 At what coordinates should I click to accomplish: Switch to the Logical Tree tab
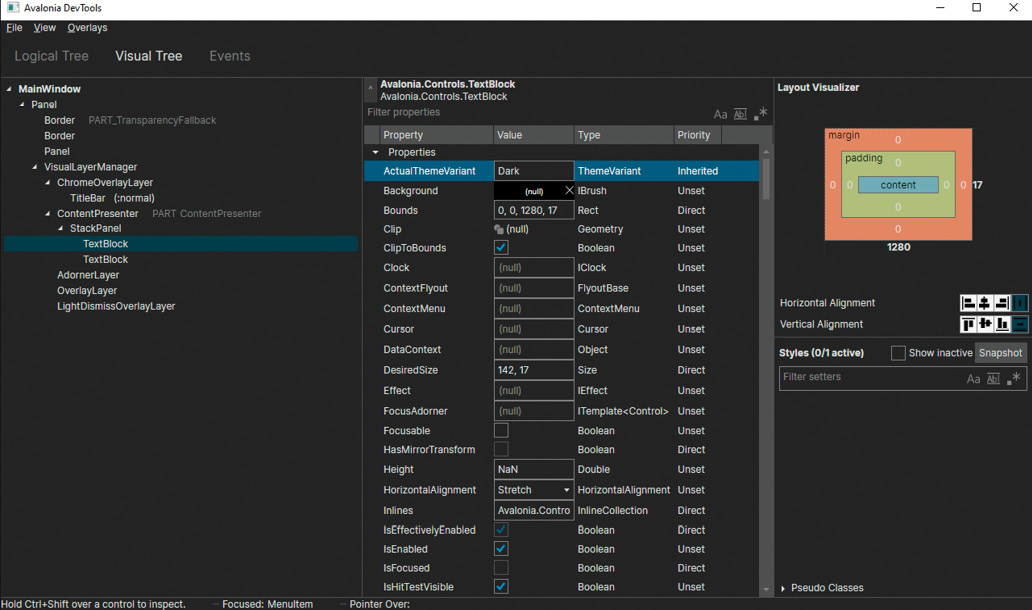(51, 57)
